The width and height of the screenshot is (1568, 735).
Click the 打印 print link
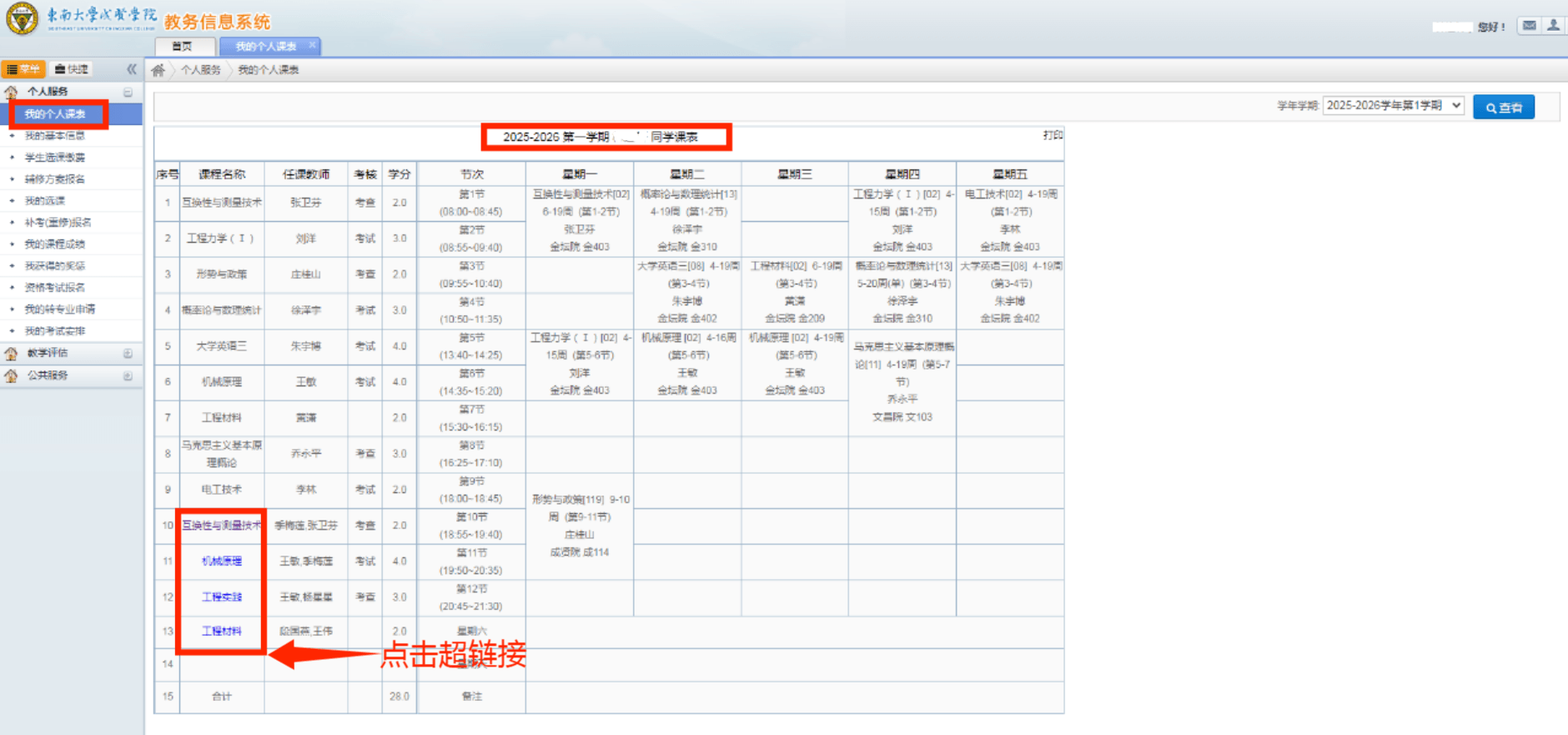tap(1053, 135)
